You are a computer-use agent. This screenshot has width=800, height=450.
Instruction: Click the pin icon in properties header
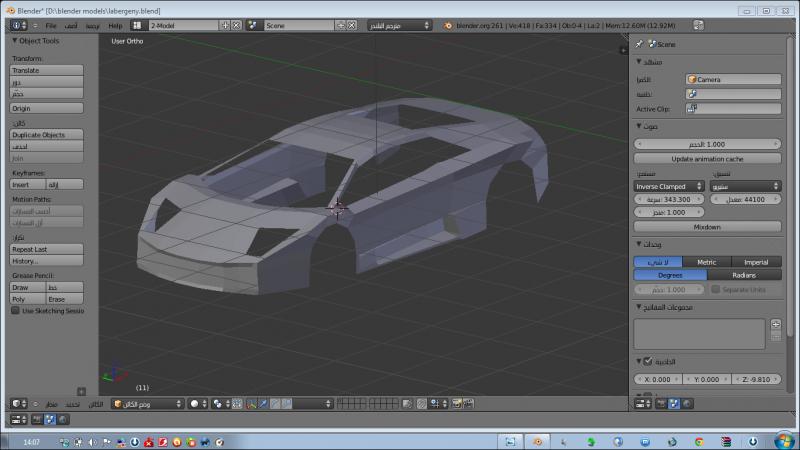pos(639,44)
